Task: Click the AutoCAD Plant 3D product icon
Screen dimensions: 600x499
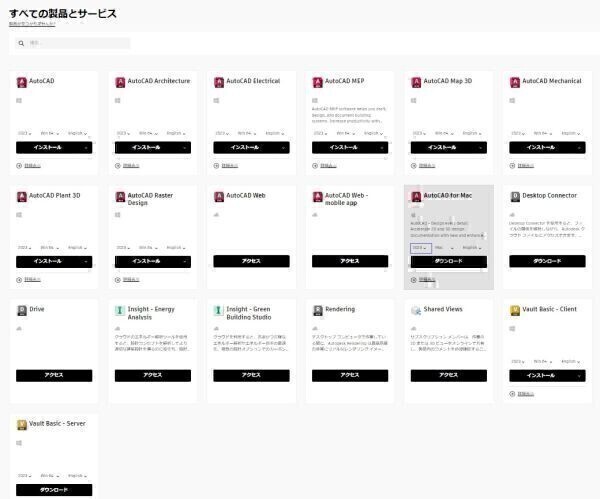Action: (x=22, y=197)
